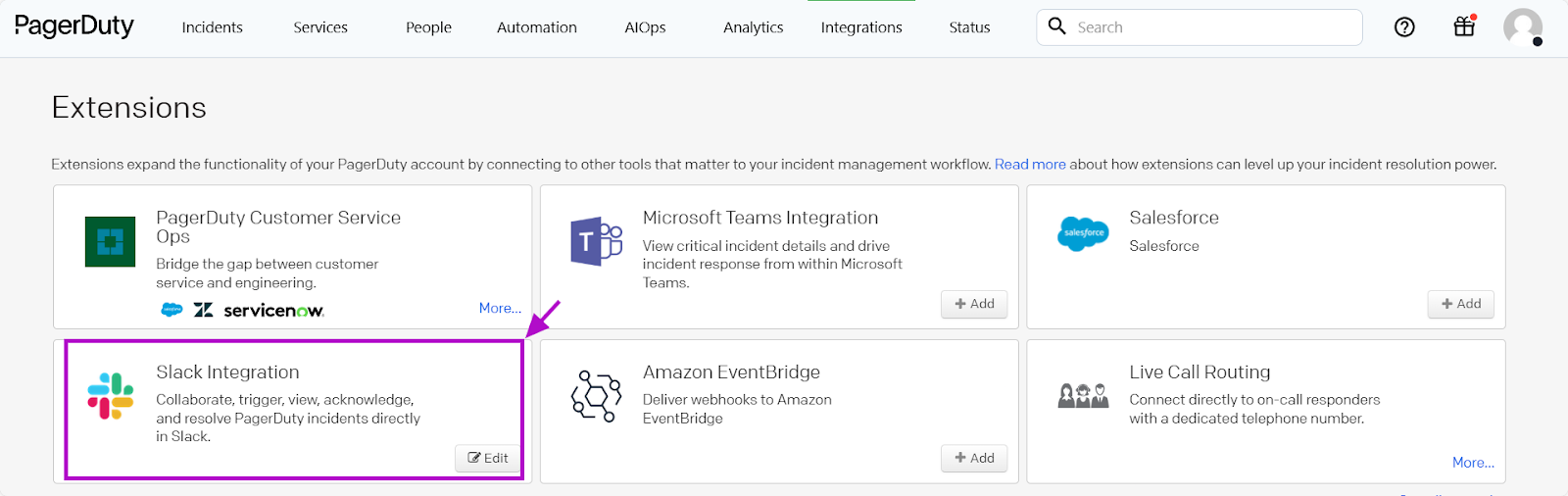Click the Microsoft Teams logo icon
Image resolution: width=1568 pixels, height=496 pixels.
[x=596, y=241]
